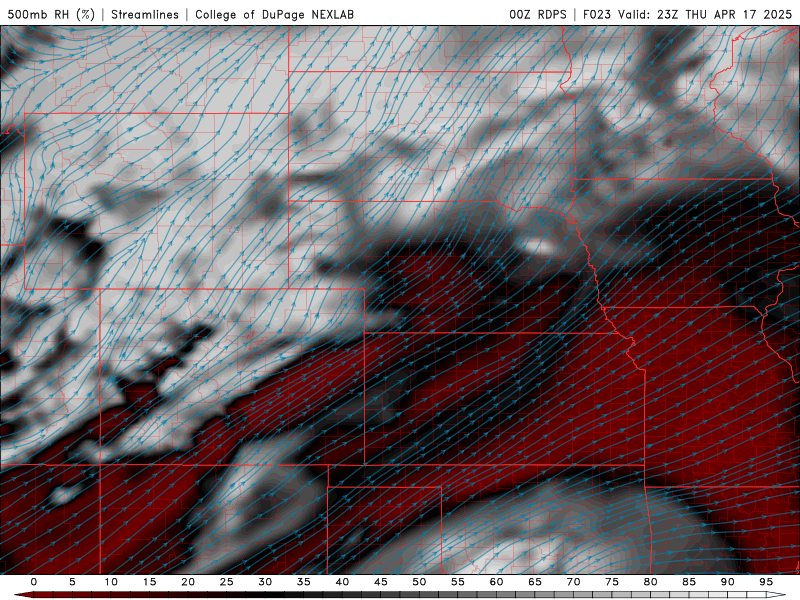Click the '25' label on color scale
Screen dimensions: 800x600
pyautogui.click(x=227, y=582)
